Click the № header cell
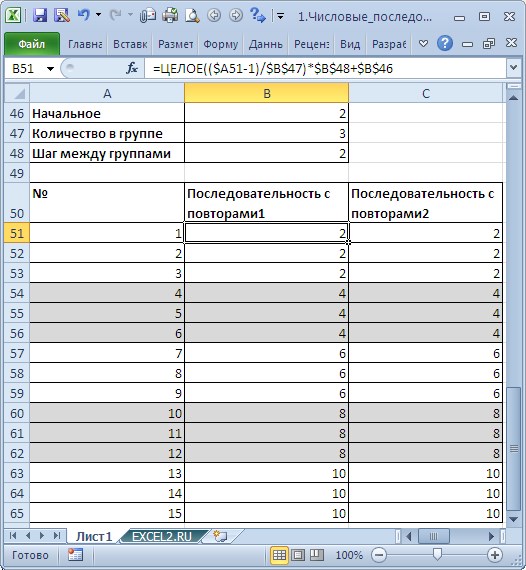Screen dimensions: 526x570 click(x=107, y=203)
